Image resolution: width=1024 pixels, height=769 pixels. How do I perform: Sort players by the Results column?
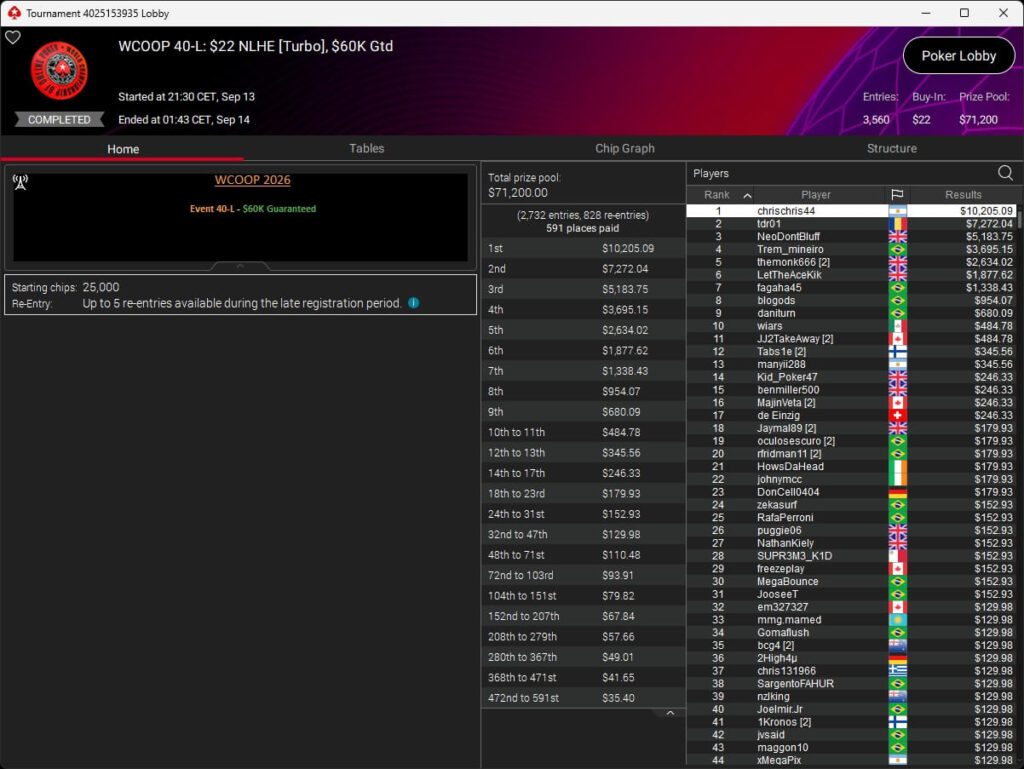pos(963,195)
